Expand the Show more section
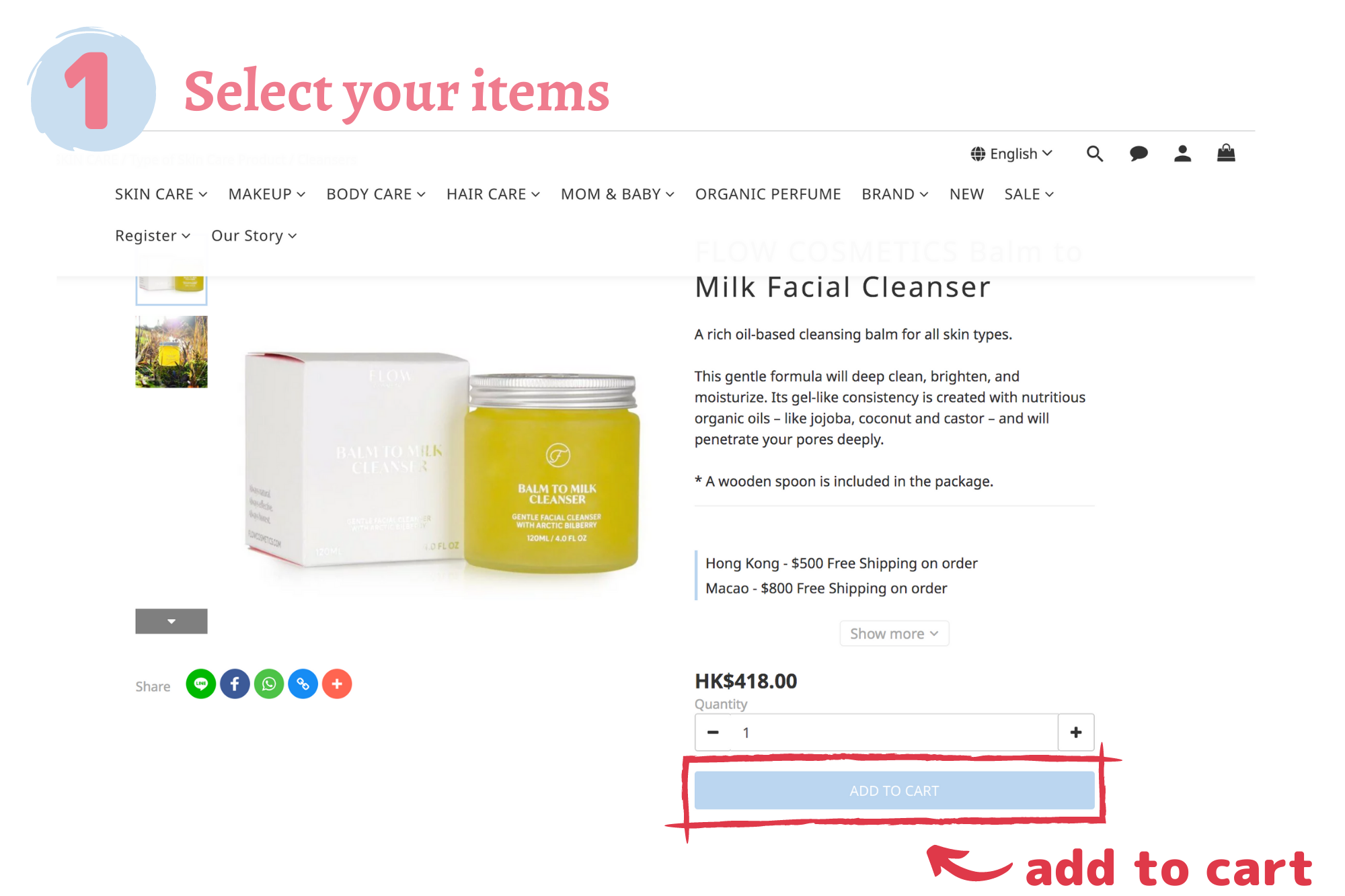Image resolution: width=1345 pixels, height=896 pixels. tap(894, 634)
